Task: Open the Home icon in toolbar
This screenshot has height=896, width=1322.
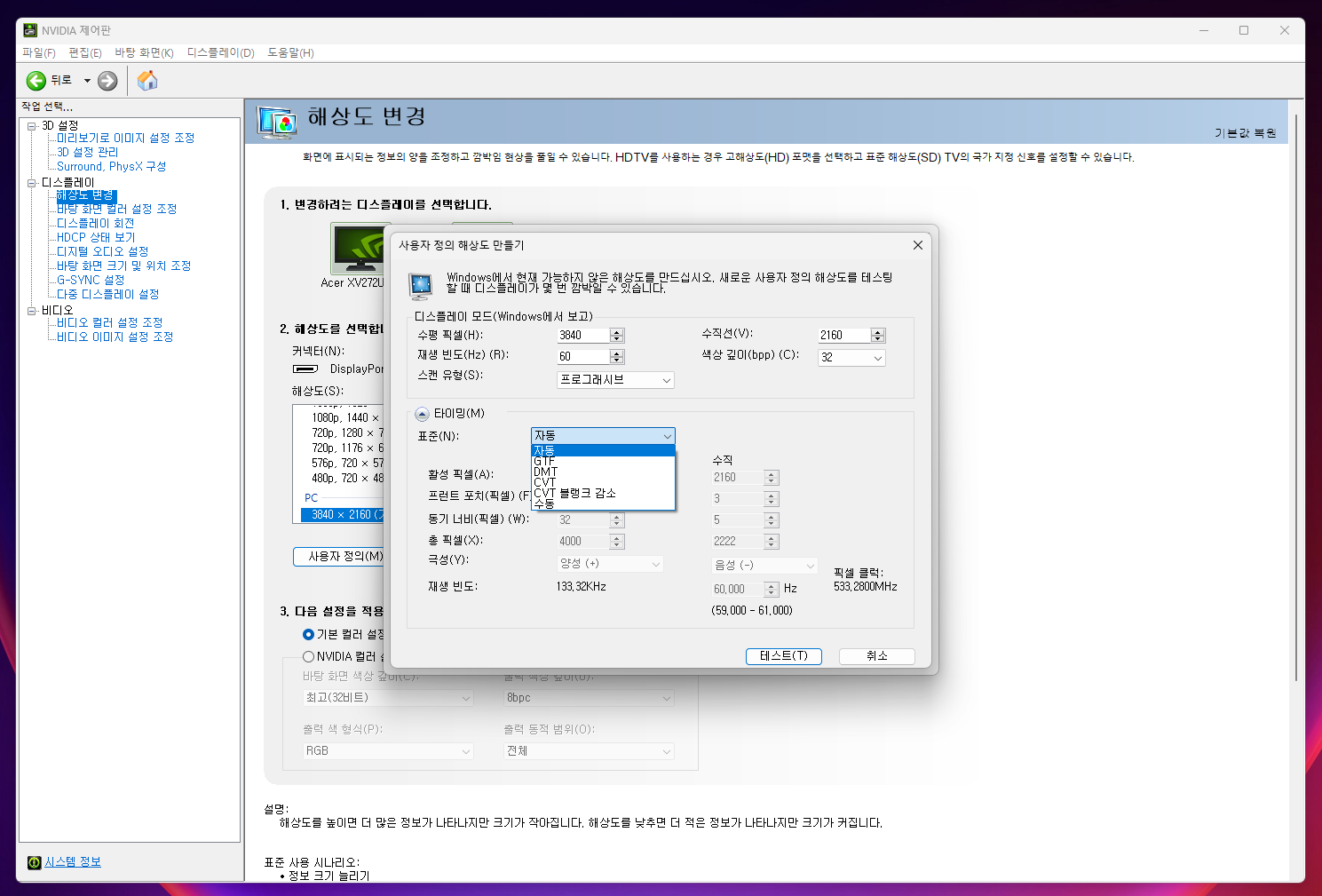Action: pyautogui.click(x=147, y=81)
